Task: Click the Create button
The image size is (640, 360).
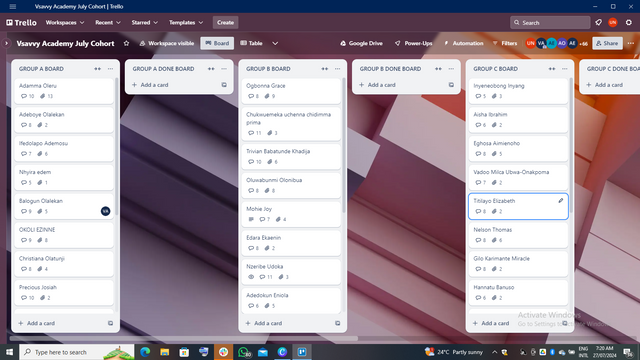Action: click(225, 22)
